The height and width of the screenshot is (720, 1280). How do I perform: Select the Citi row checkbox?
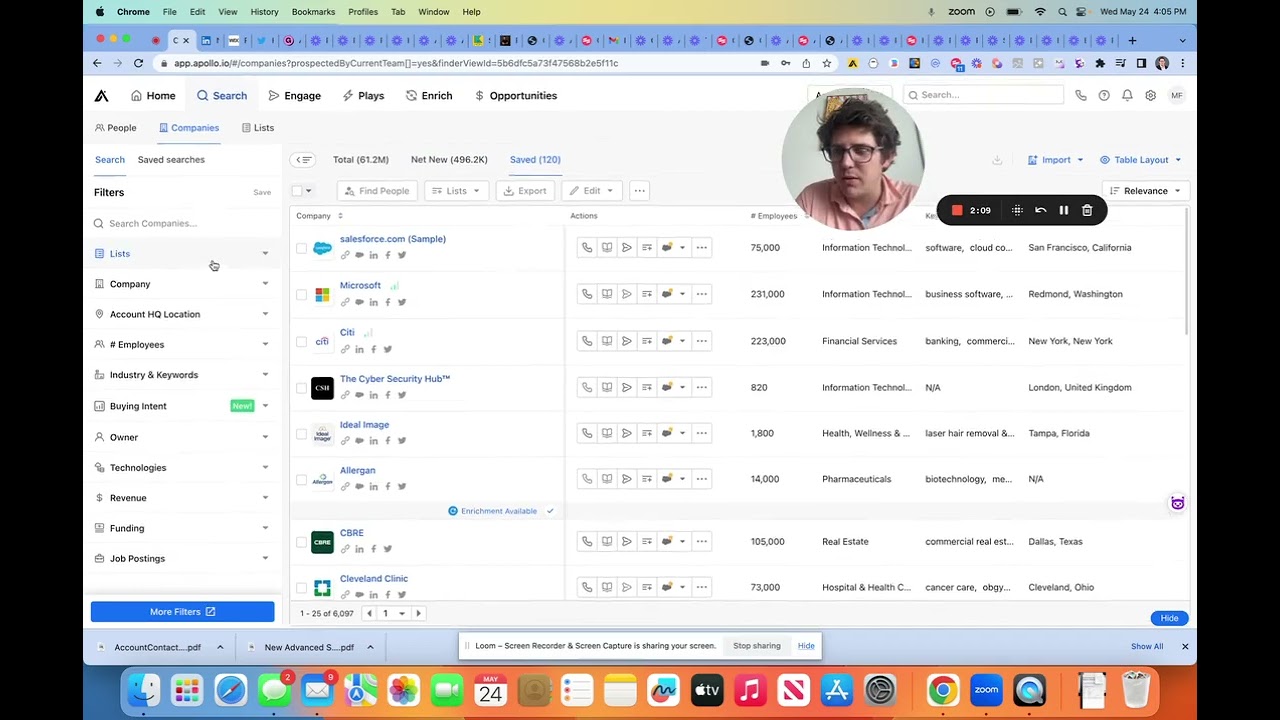click(301, 341)
